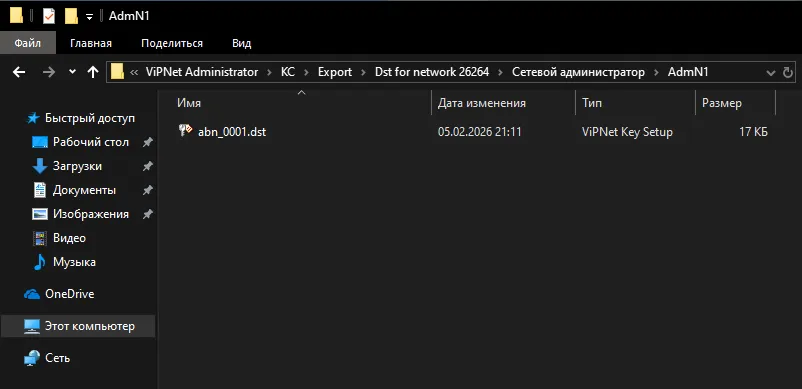This screenshot has height=389, width=802.
Task: Click the Изображения picture icon
Action: [x=40, y=214]
